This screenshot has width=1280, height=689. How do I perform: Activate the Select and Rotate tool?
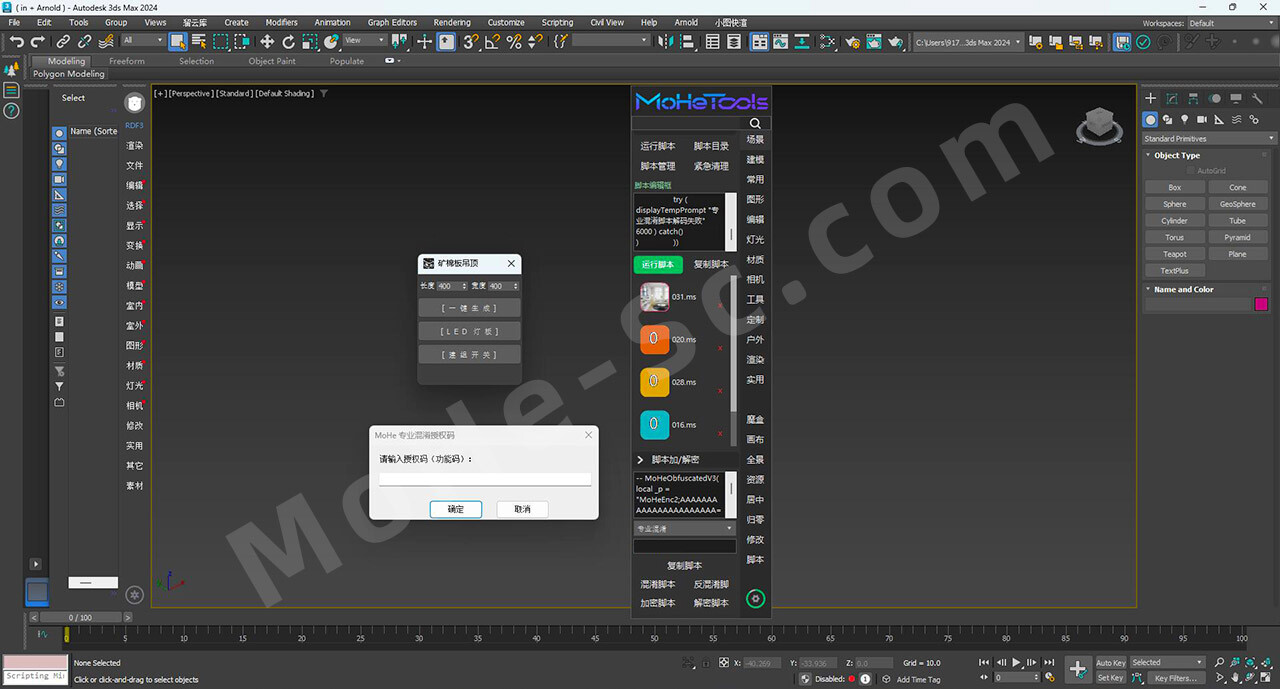pyautogui.click(x=288, y=42)
